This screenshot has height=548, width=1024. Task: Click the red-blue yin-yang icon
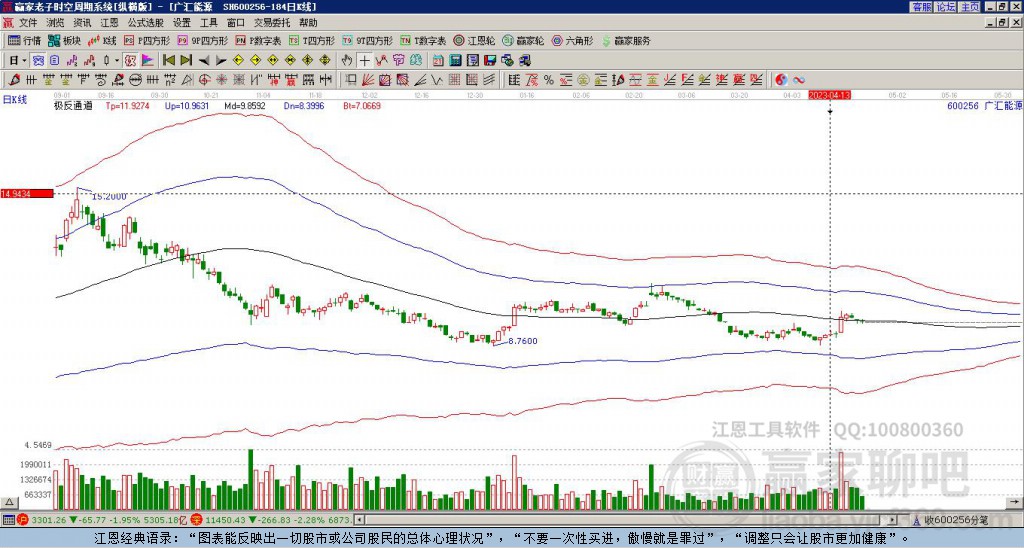(x=781, y=80)
